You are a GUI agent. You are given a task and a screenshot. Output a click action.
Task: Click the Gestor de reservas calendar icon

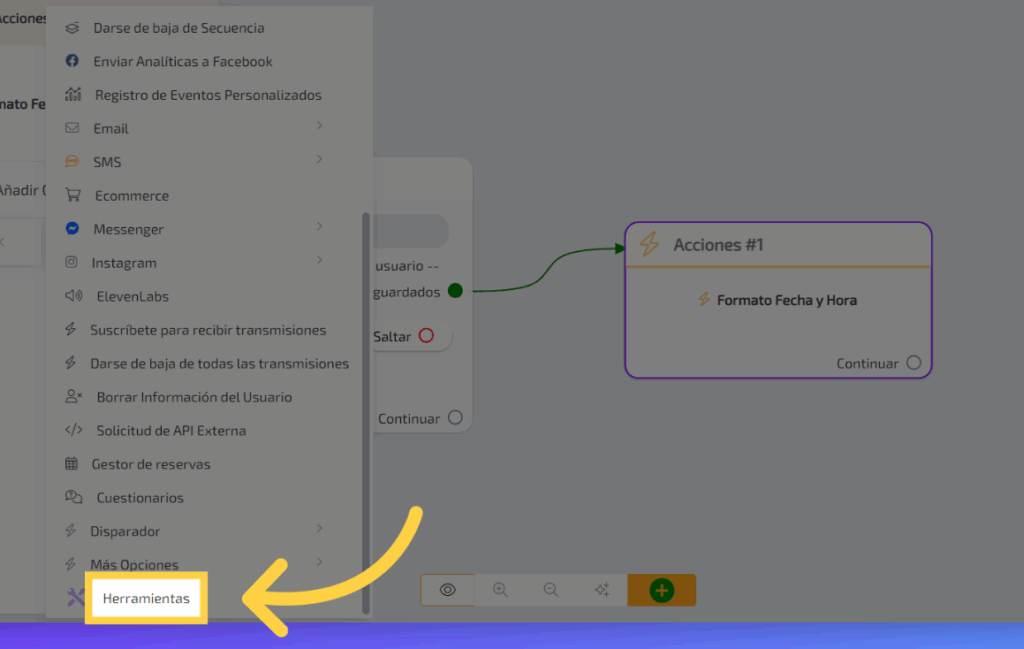coord(72,464)
